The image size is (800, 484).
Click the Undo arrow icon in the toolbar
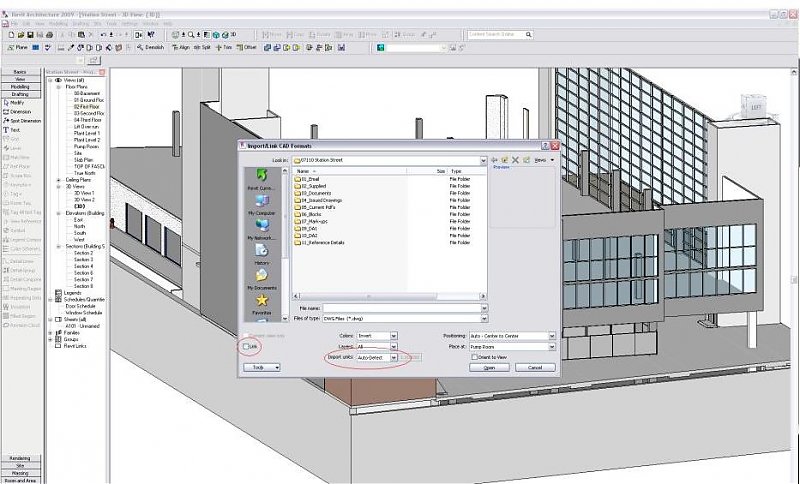coord(104,35)
